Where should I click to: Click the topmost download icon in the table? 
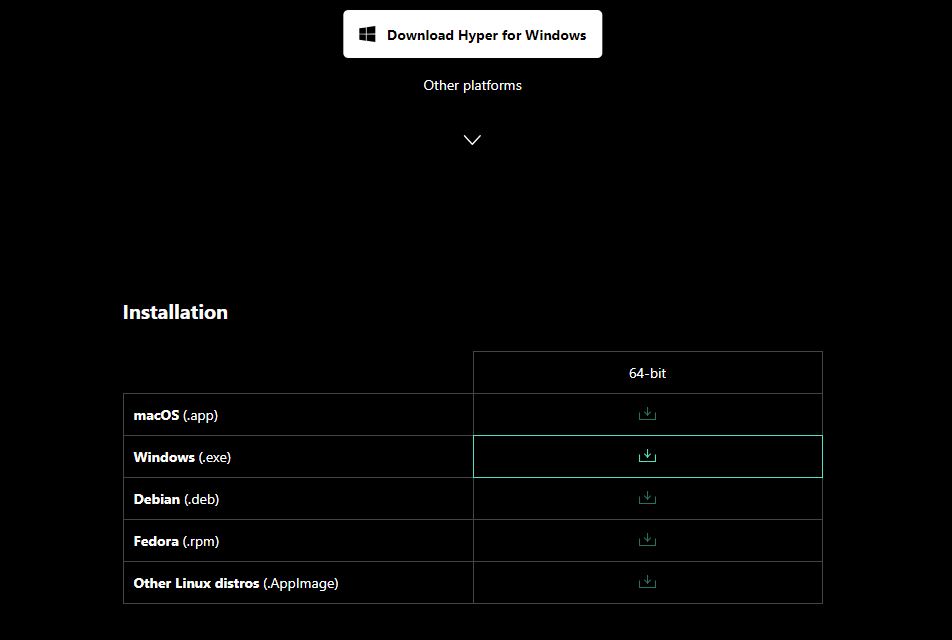click(647, 414)
